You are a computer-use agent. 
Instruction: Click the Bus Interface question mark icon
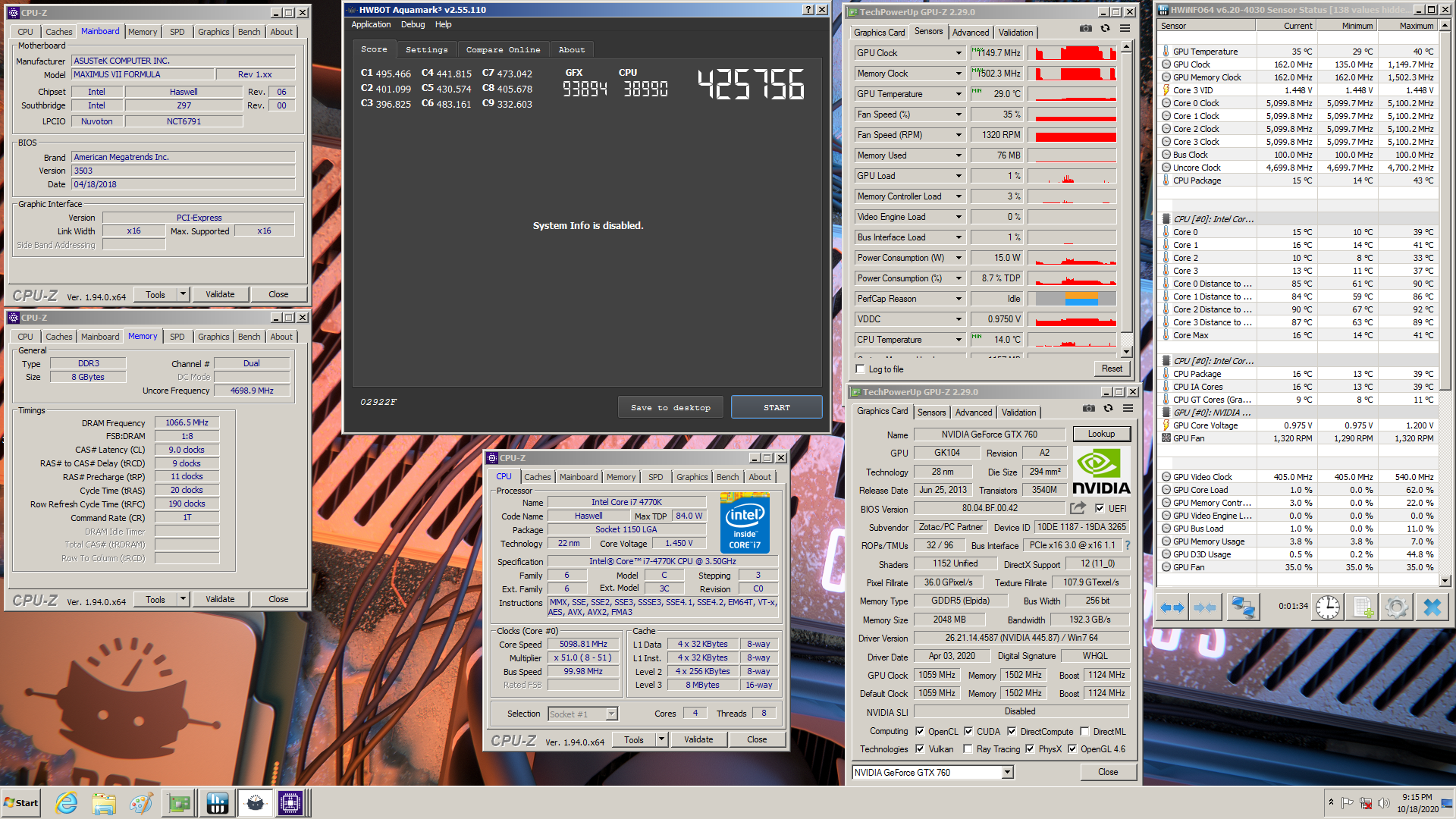coord(1127,545)
